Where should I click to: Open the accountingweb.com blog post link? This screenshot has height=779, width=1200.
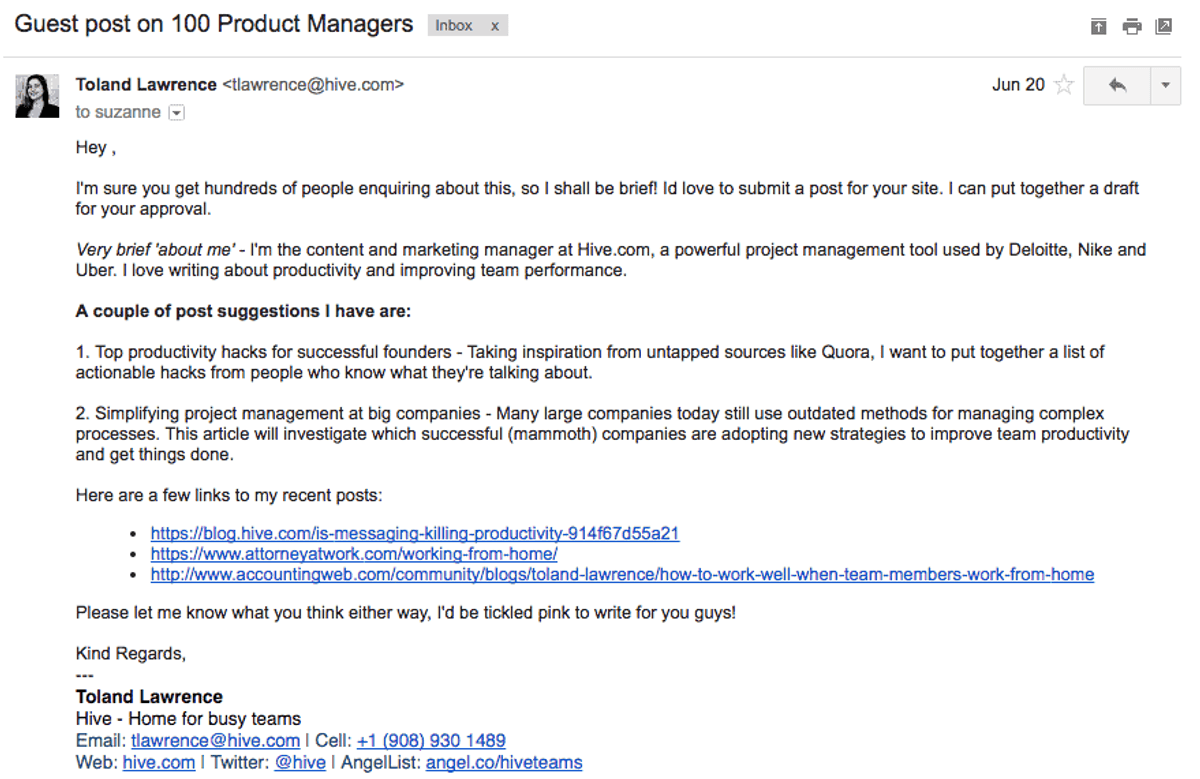point(622,575)
